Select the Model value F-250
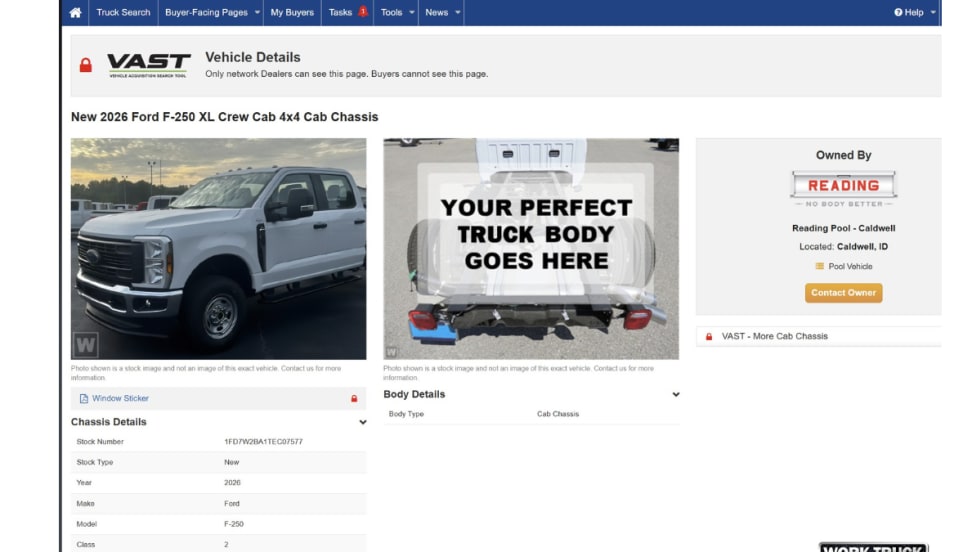Screen dimensions: 980x552 click(x=234, y=524)
